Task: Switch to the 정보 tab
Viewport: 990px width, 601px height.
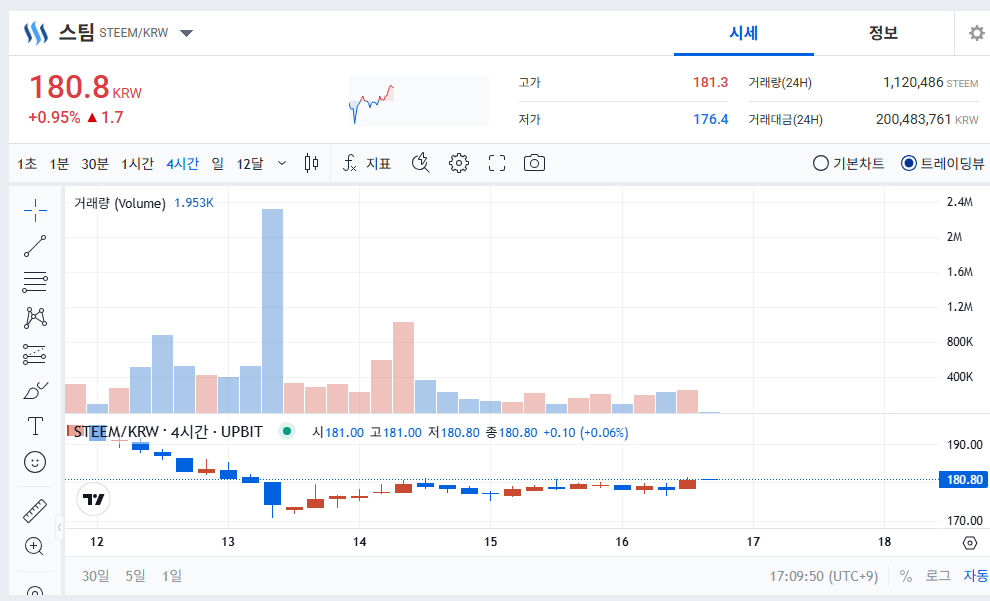Action: (x=883, y=33)
